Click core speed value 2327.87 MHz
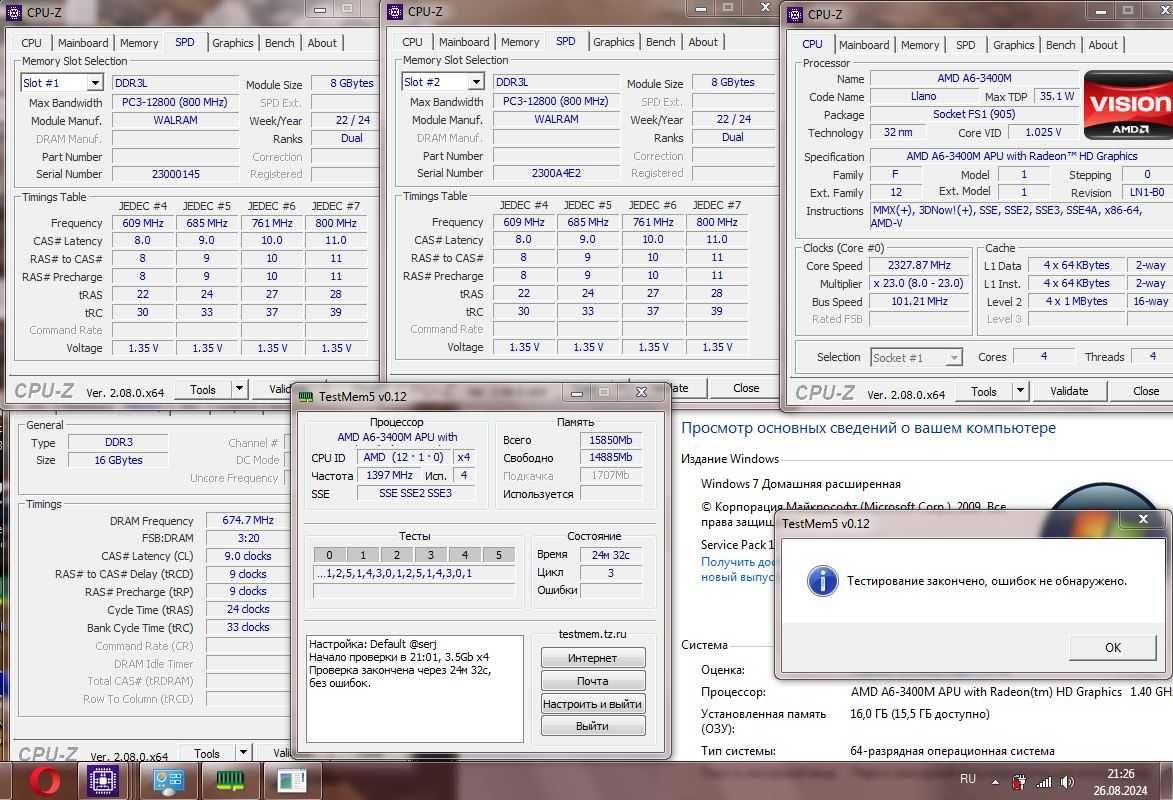The height and width of the screenshot is (800, 1173). coord(919,265)
